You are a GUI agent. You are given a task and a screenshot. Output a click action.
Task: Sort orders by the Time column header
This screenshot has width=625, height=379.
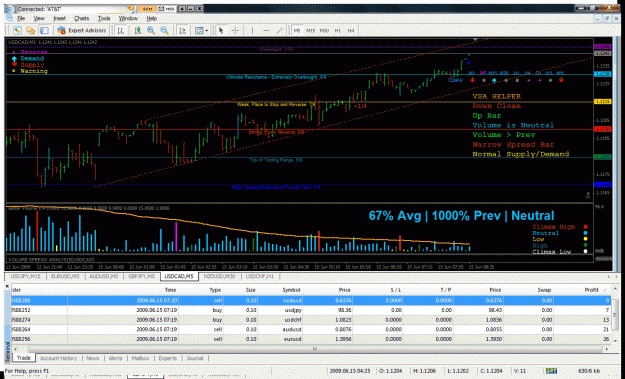171,290
